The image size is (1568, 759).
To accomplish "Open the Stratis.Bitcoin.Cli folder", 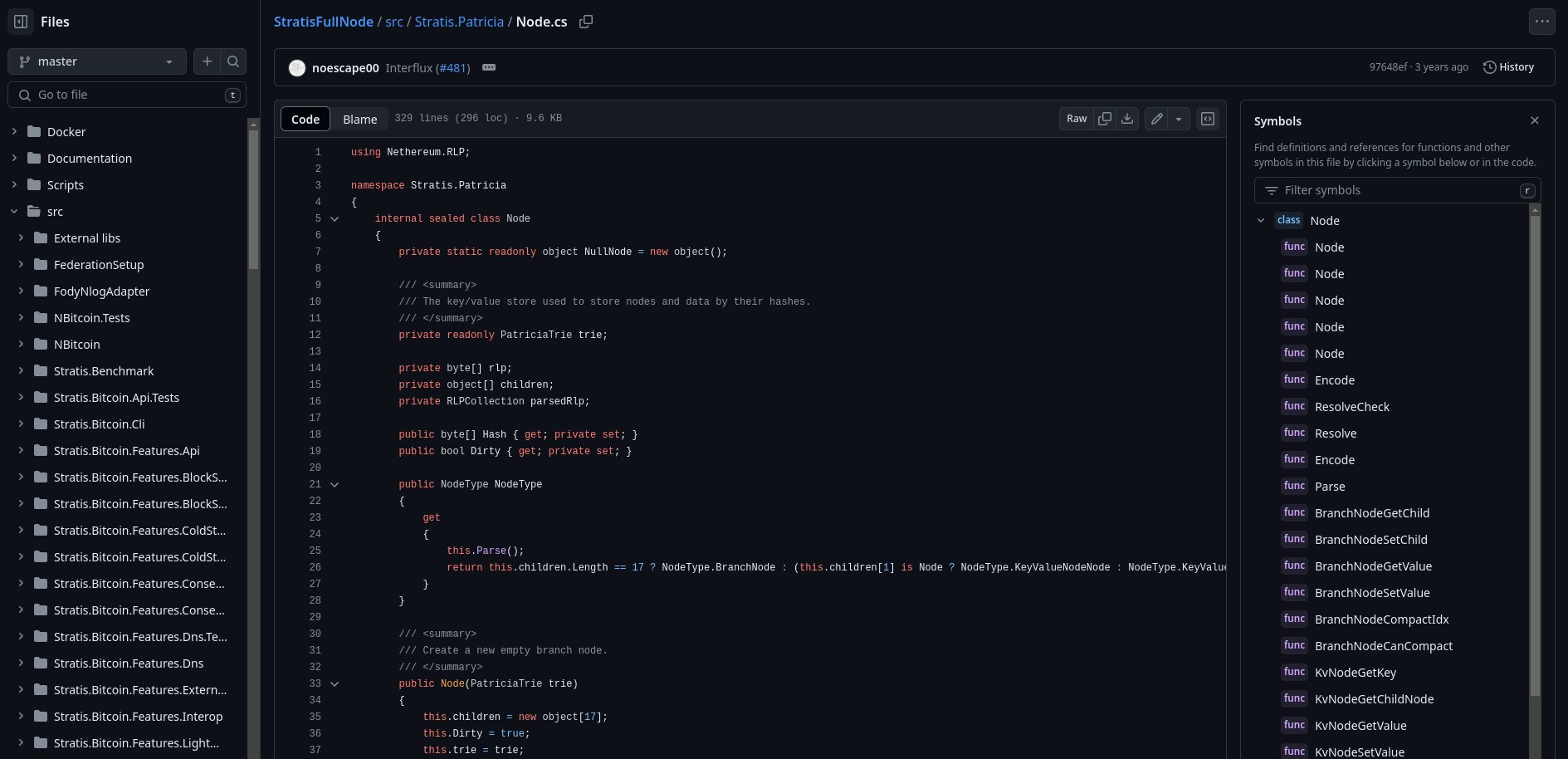I will (99, 424).
